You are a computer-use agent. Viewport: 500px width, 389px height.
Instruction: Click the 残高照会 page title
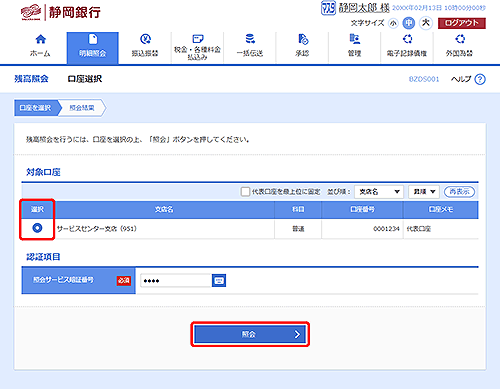(x=31, y=79)
